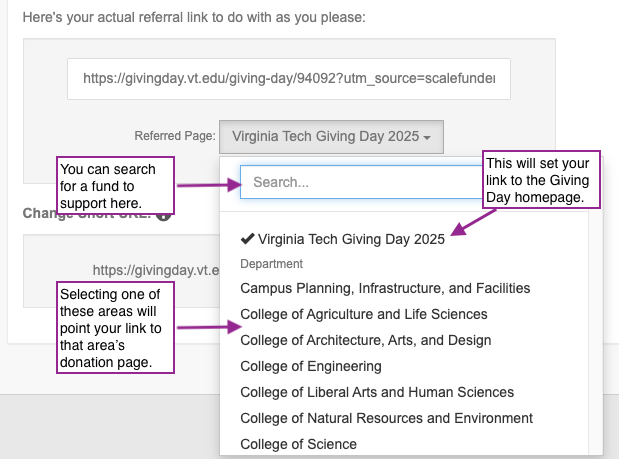Click the fund Search box
This screenshot has height=459, width=619.
pyautogui.click(x=361, y=182)
